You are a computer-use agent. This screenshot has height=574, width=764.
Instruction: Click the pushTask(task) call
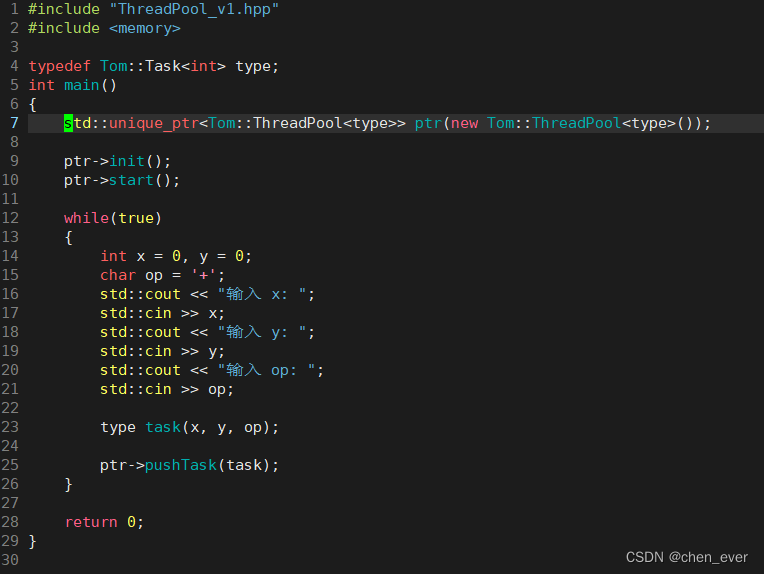(x=212, y=465)
